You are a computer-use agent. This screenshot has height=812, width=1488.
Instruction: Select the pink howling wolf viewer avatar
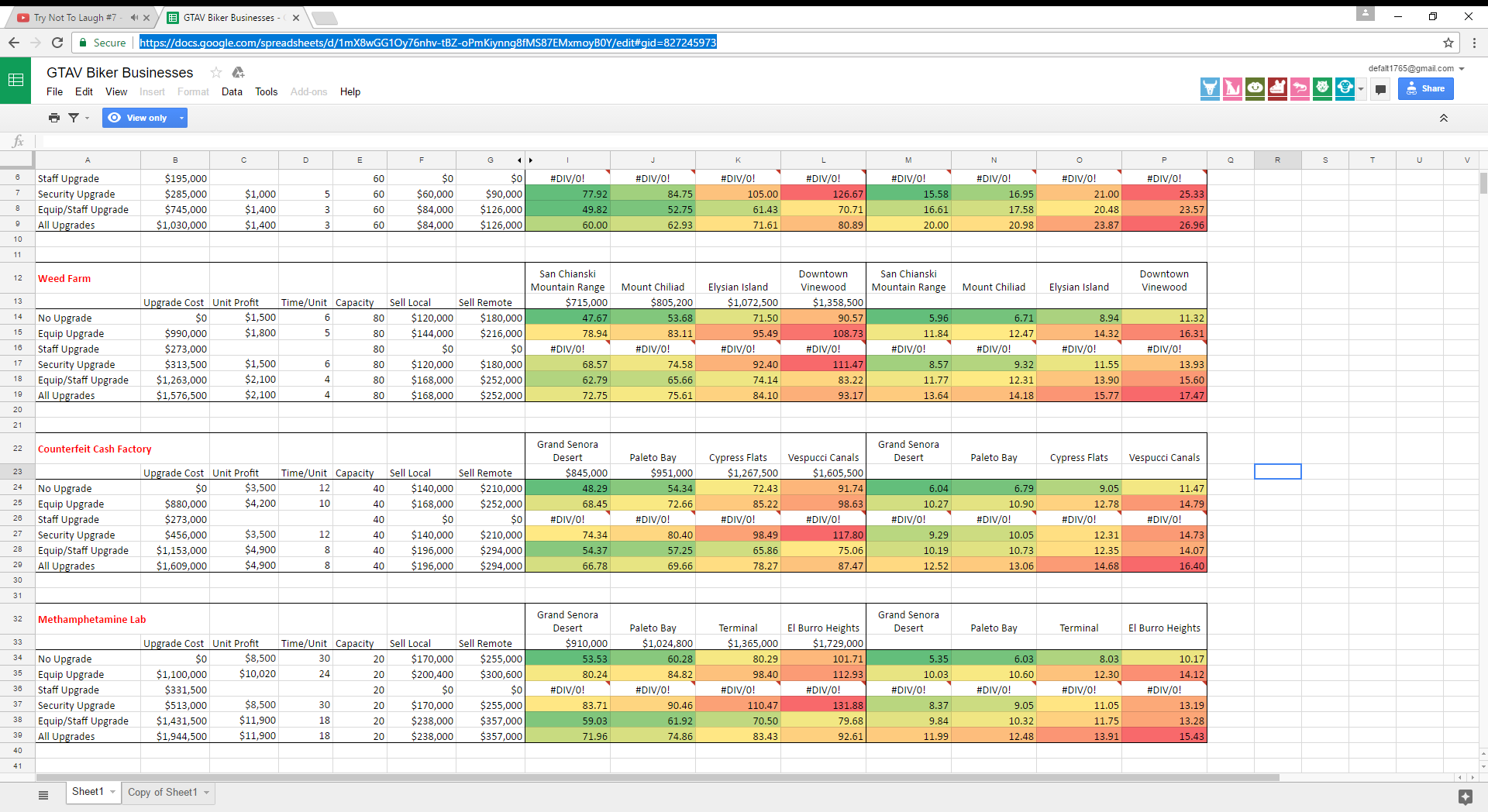tap(1232, 88)
